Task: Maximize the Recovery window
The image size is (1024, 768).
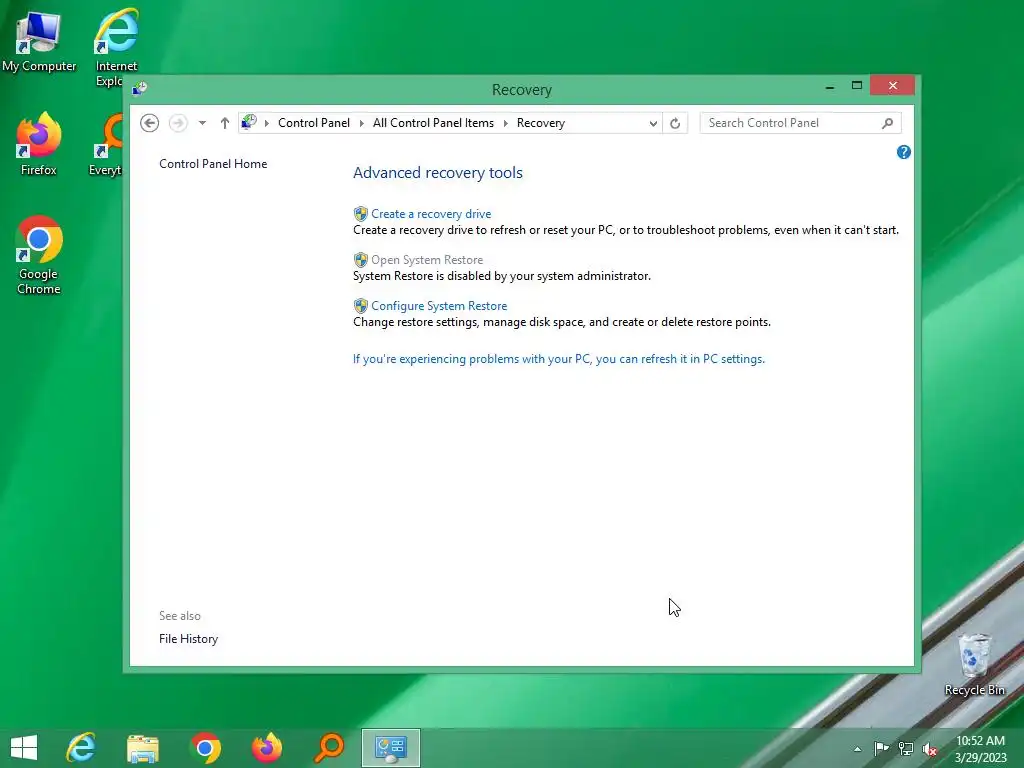Action: [x=857, y=86]
